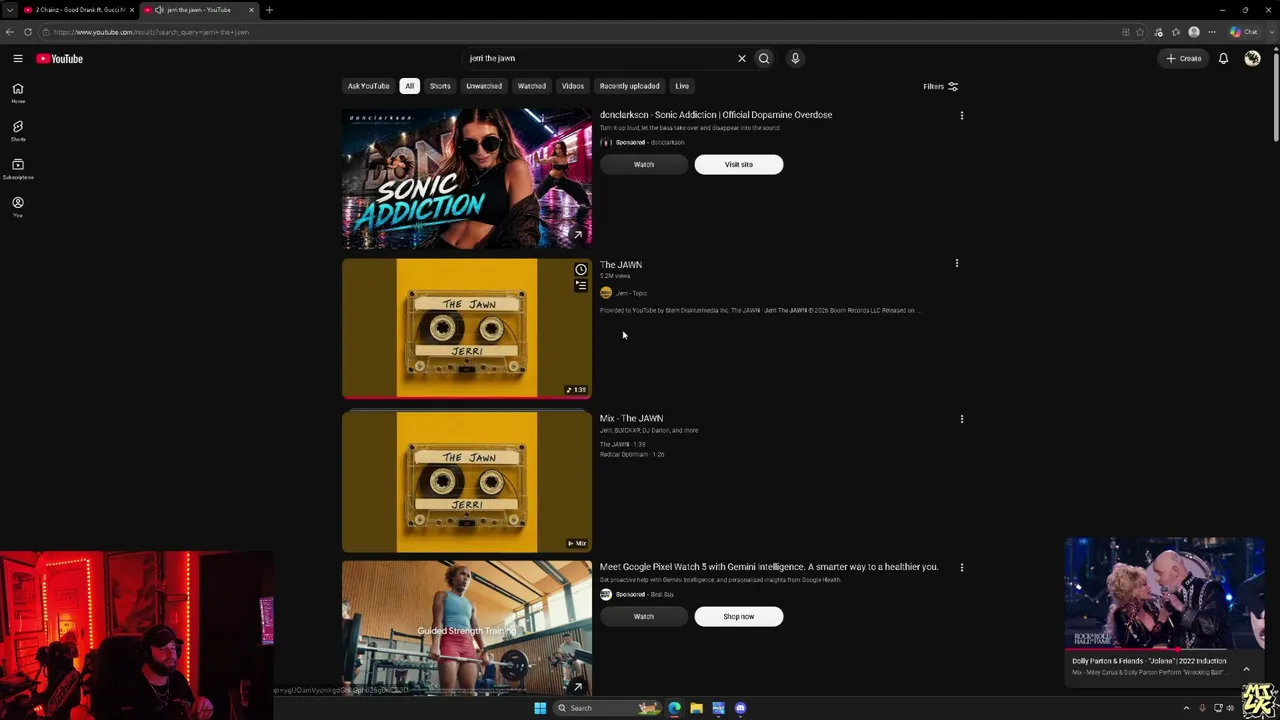Click the YouTube search box

600,58
